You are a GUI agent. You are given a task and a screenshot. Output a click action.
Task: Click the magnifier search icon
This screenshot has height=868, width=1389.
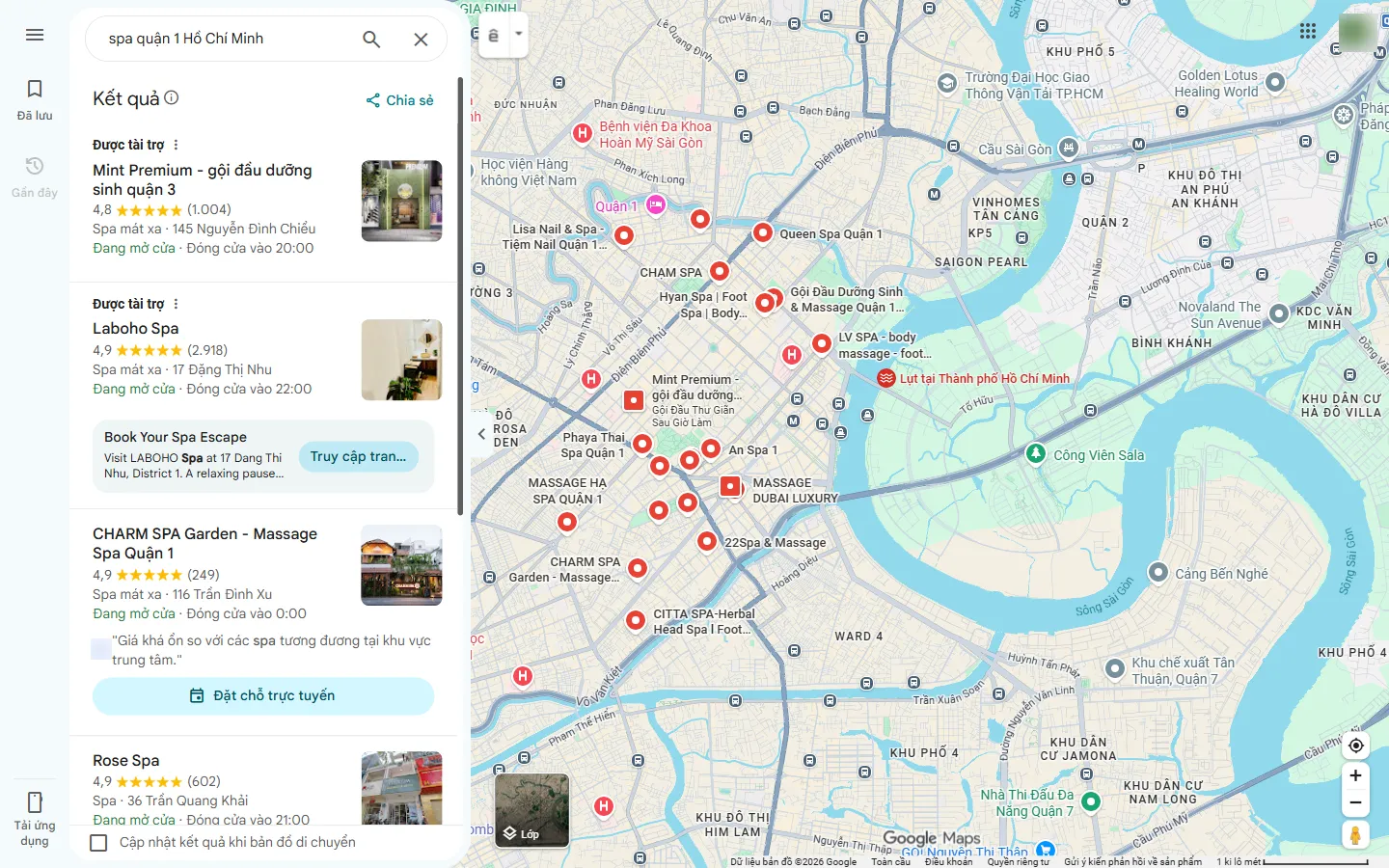pyautogui.click(x=371, y=40)
